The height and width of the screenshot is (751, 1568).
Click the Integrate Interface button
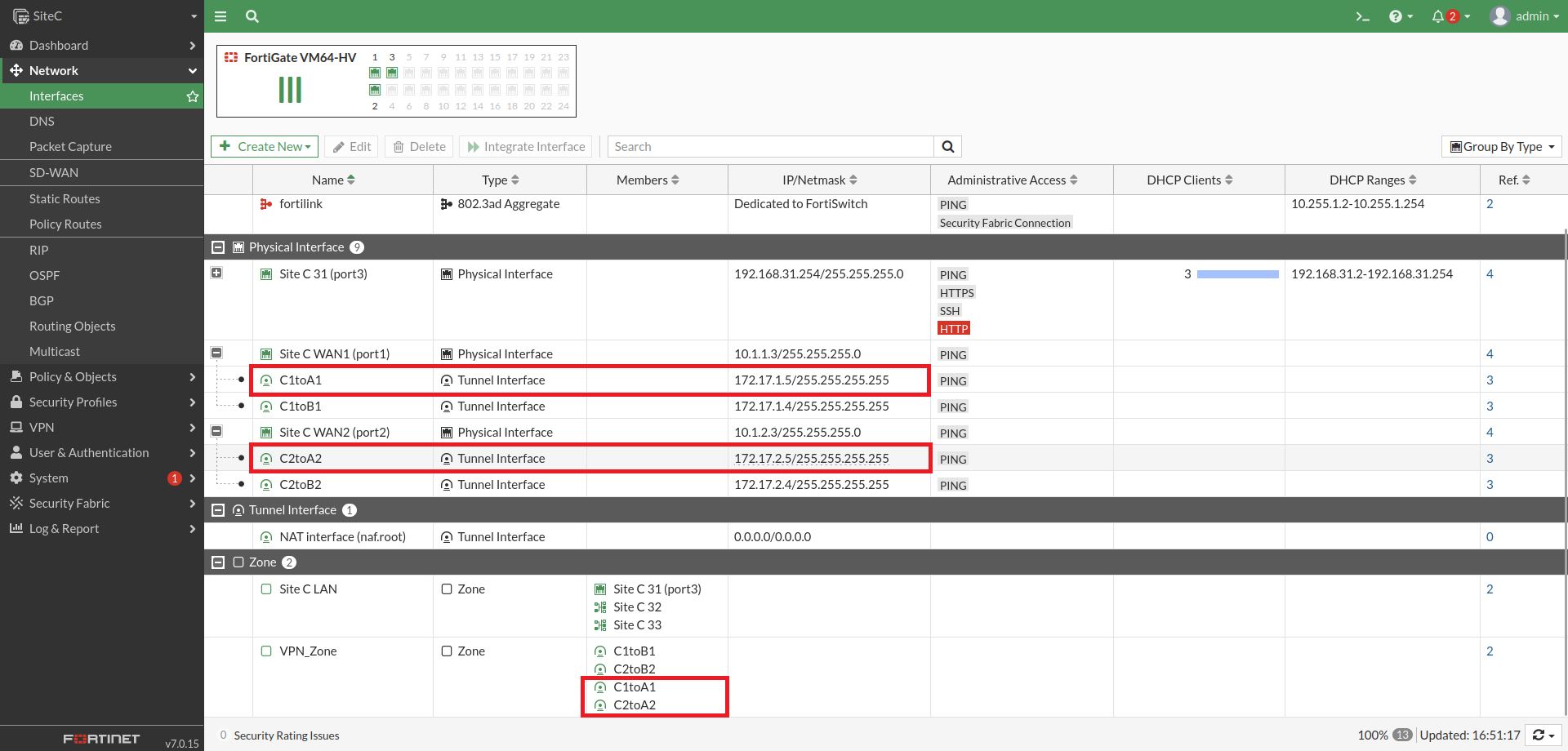pos(527,147)
